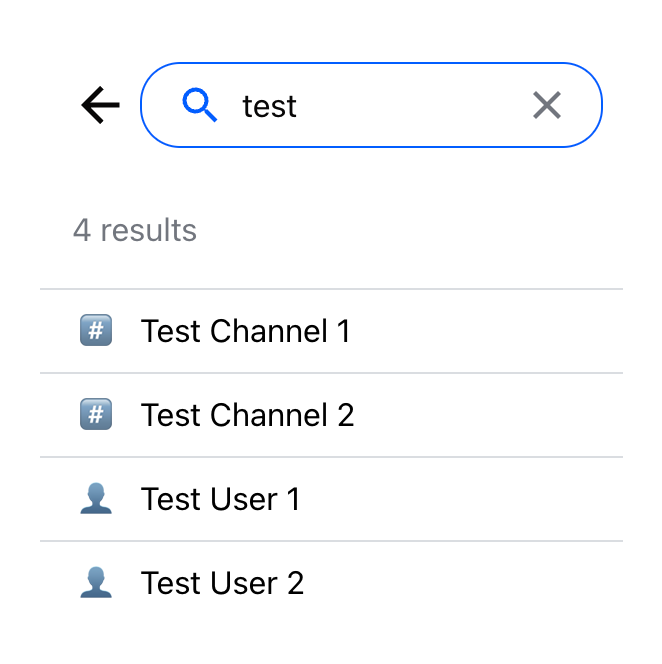Click the hash icon beside Test Channel 2
This screenshot has width=662, height=664.
(x=95, y=415)
